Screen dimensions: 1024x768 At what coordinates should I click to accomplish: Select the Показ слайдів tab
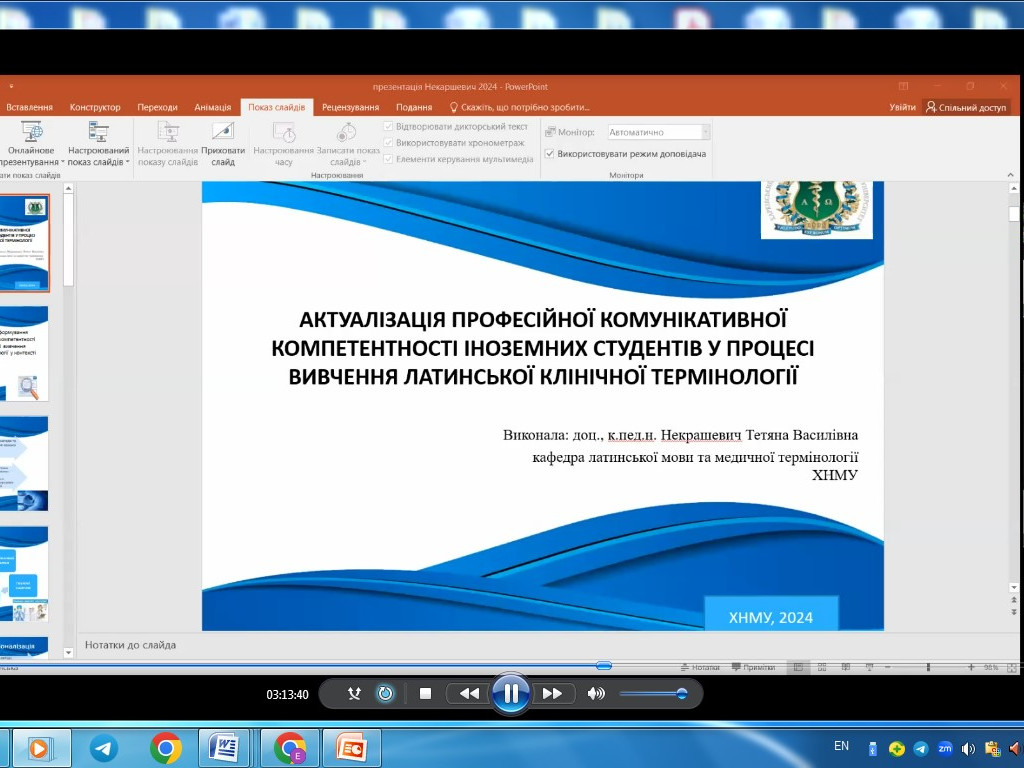click(x=276, y=107)
